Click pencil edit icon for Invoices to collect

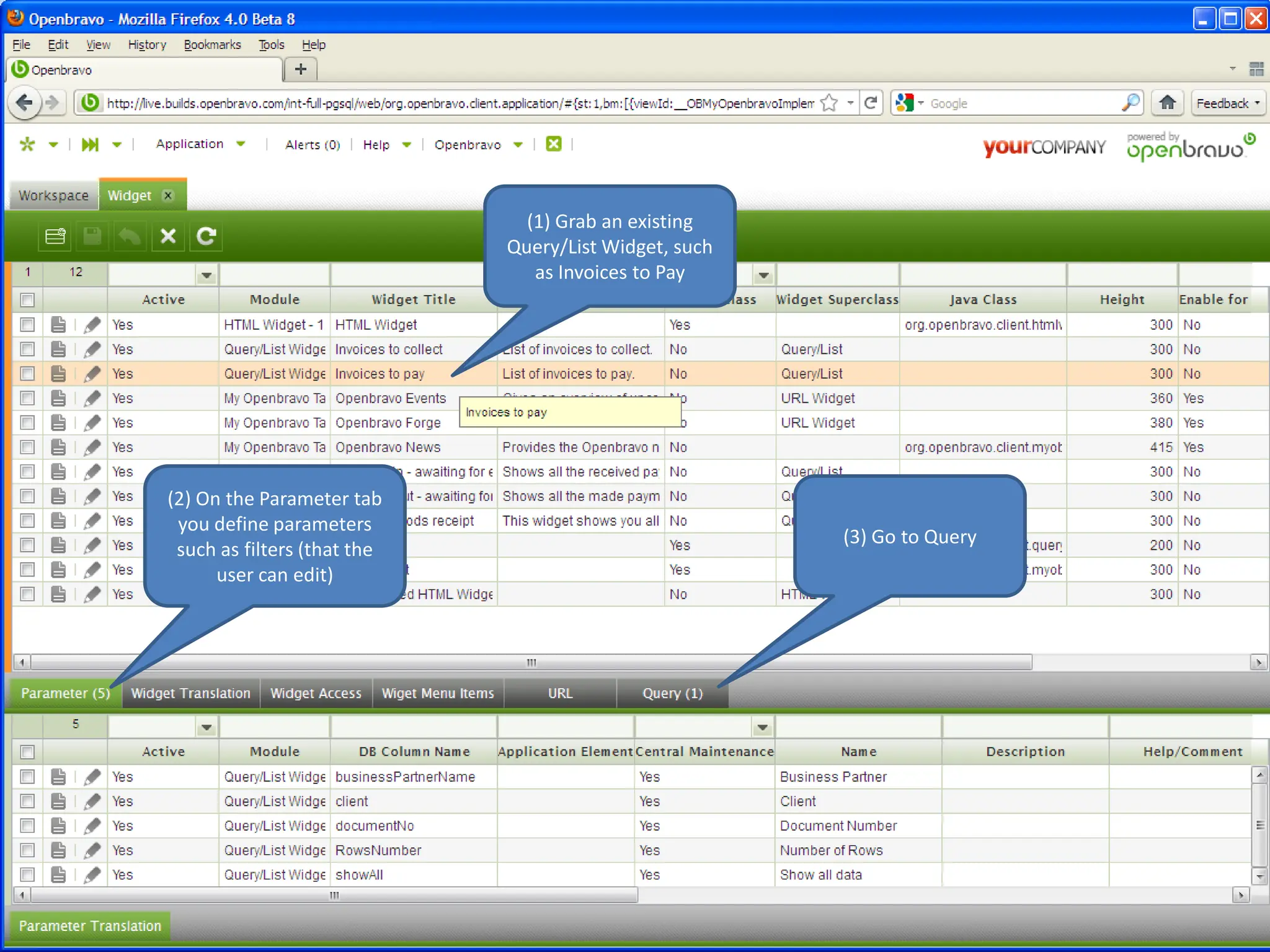pos(92,350)
